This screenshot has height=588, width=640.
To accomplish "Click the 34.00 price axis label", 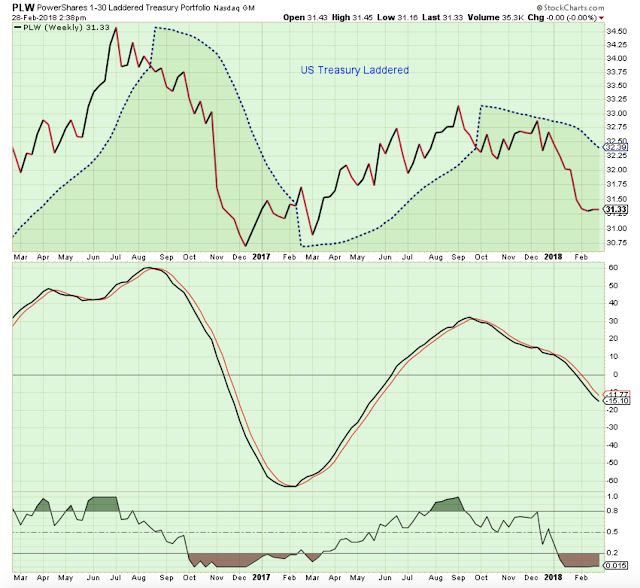I will point(617,58).
